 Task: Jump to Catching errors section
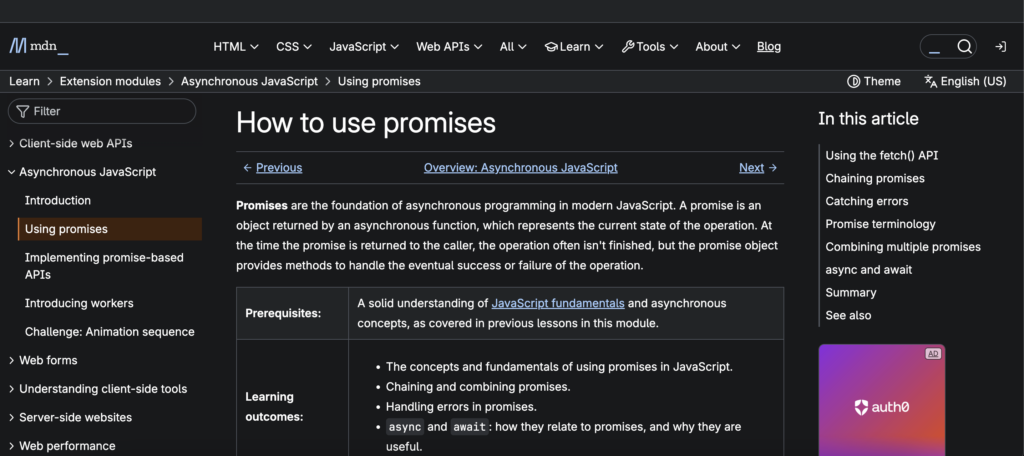(867, 202)
